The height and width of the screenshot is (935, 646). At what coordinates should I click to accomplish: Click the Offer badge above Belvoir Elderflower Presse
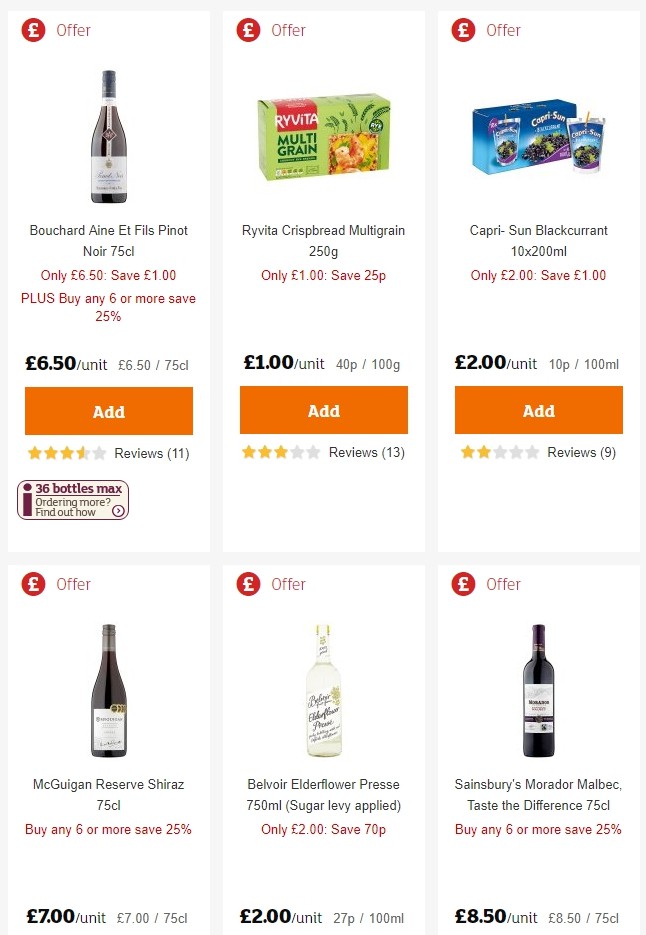click(x=248, y=584)
